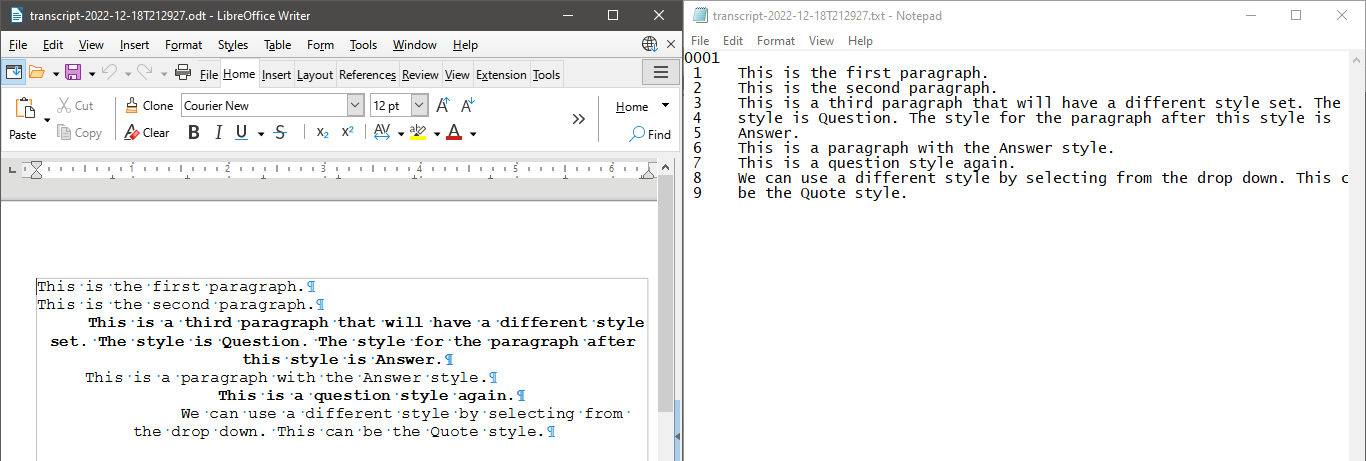
Task: Open the font name dropdown
Action: 355,105
